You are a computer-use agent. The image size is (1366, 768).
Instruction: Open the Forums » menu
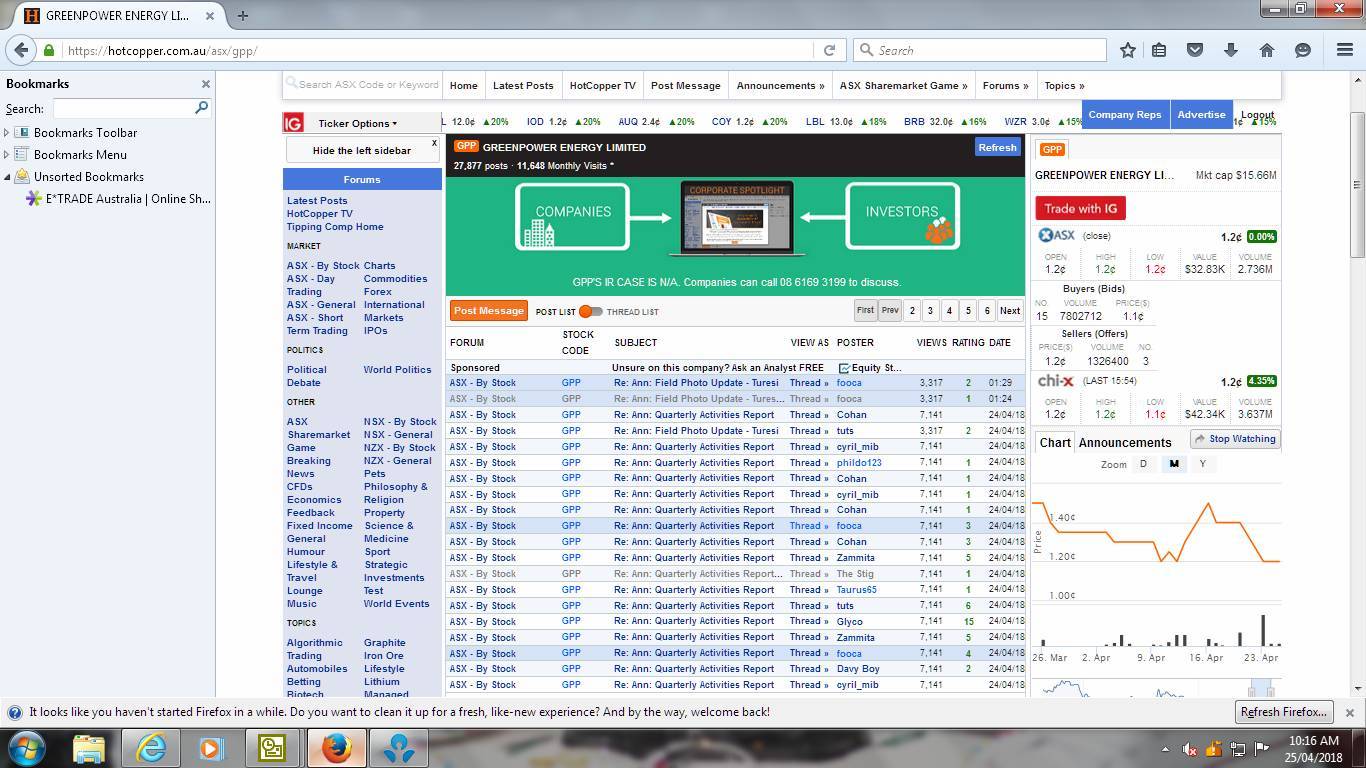click(1005, 85)
